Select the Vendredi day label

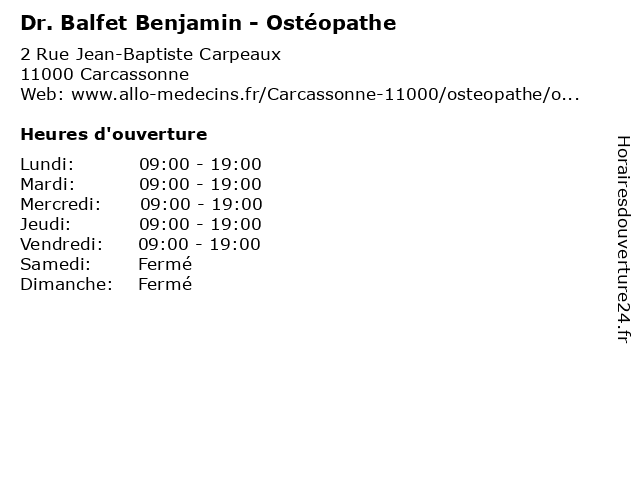pos(61,244)
